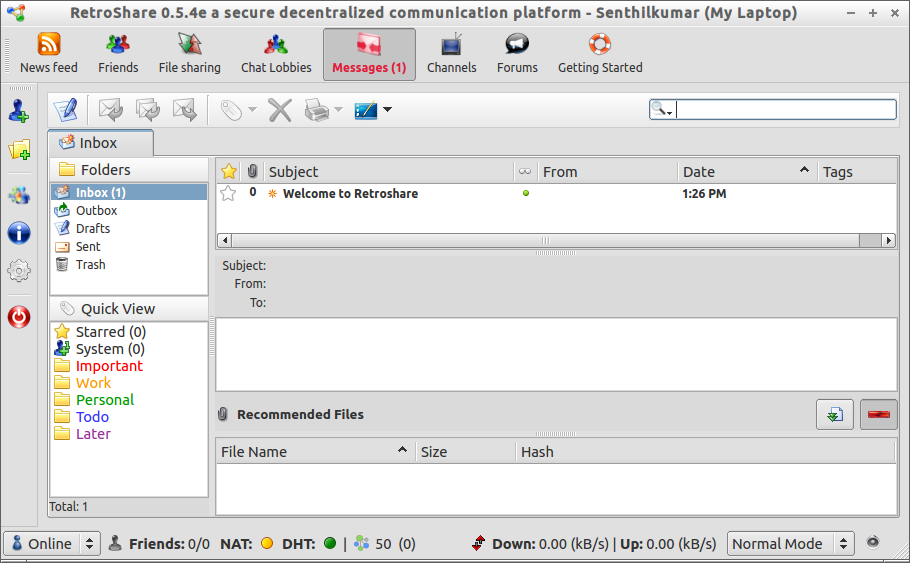The image size is (910, 563).
Task: Click the Forward message icon
Action: coord(185,109)
